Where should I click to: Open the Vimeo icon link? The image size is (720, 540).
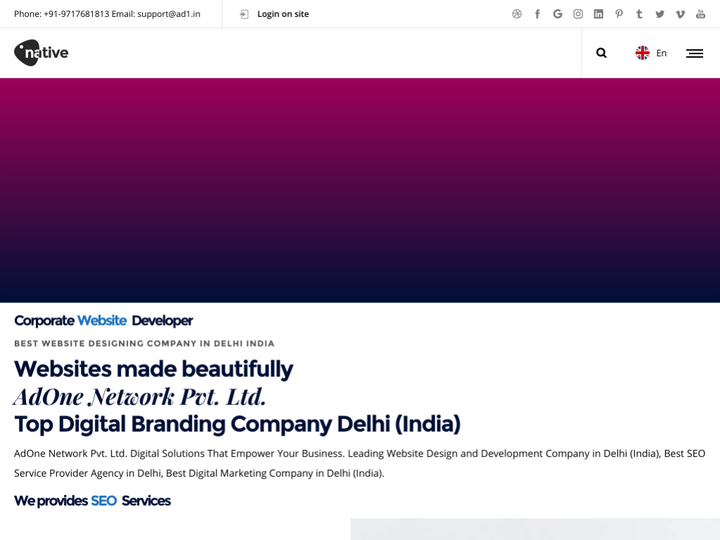[680, 14]
